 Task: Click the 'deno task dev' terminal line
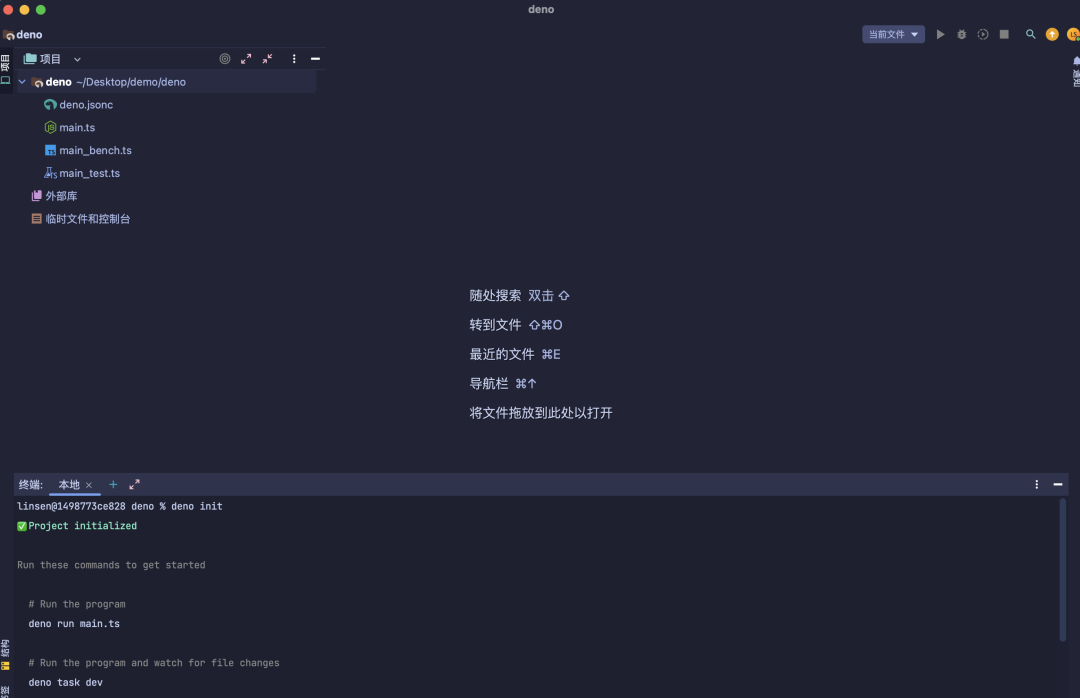[65, 682]
